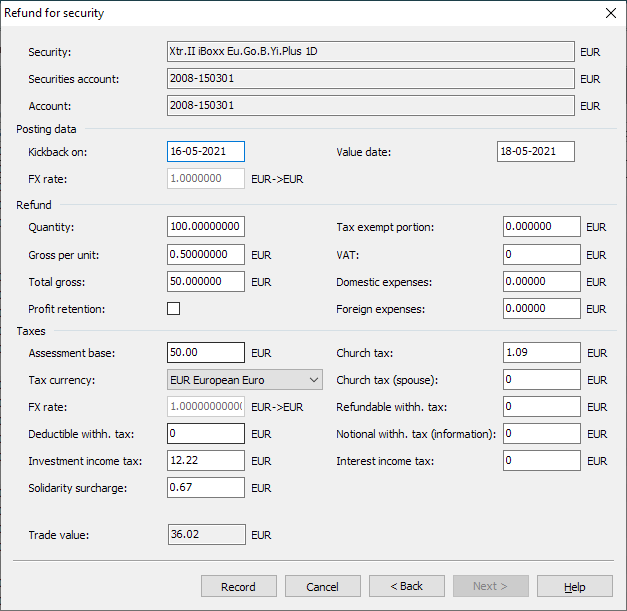Go back with the < Back button

(x=406, y=587)
